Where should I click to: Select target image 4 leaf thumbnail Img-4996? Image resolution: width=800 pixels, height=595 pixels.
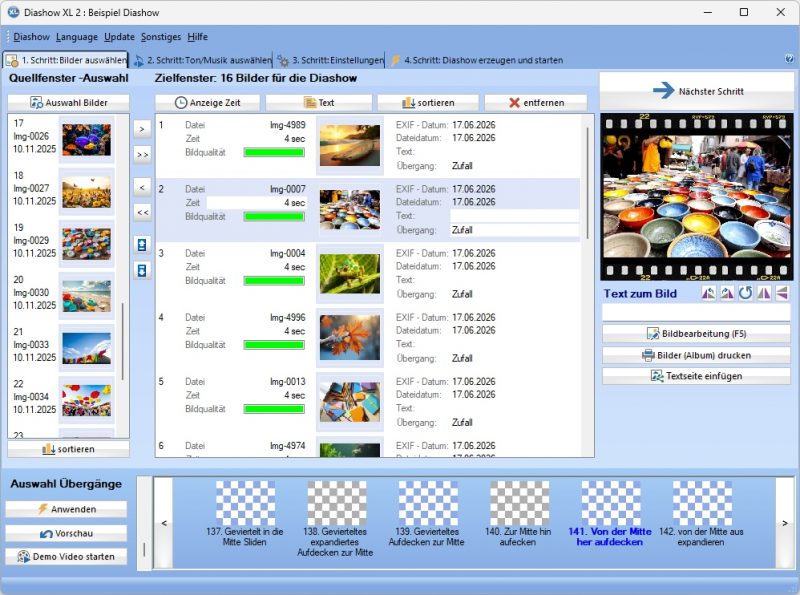pyautogui.click(x=349, y=338)
